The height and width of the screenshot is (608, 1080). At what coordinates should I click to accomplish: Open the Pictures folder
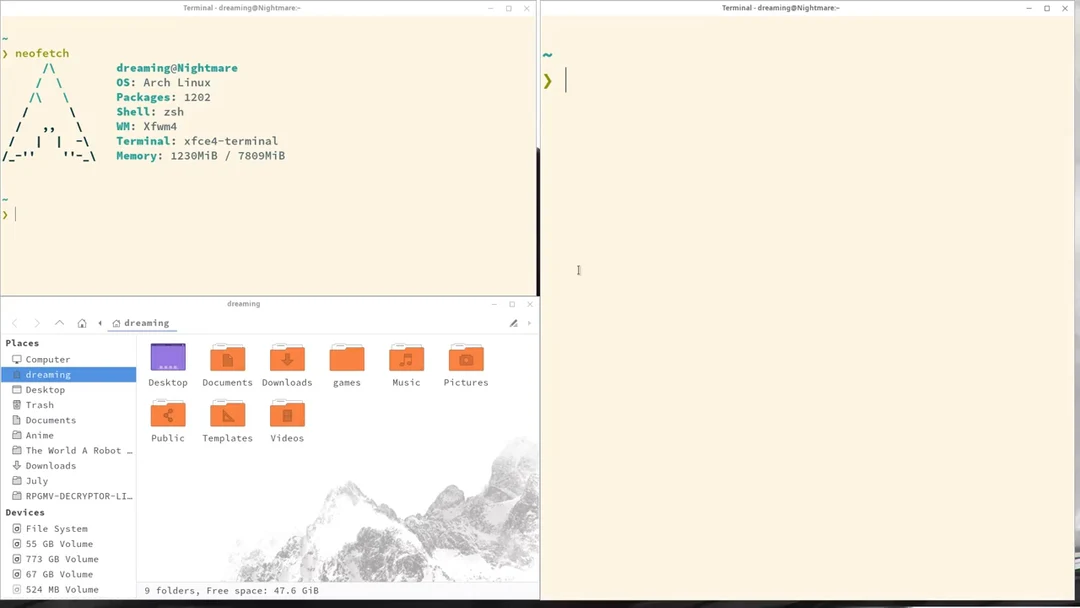click(465, 360)
